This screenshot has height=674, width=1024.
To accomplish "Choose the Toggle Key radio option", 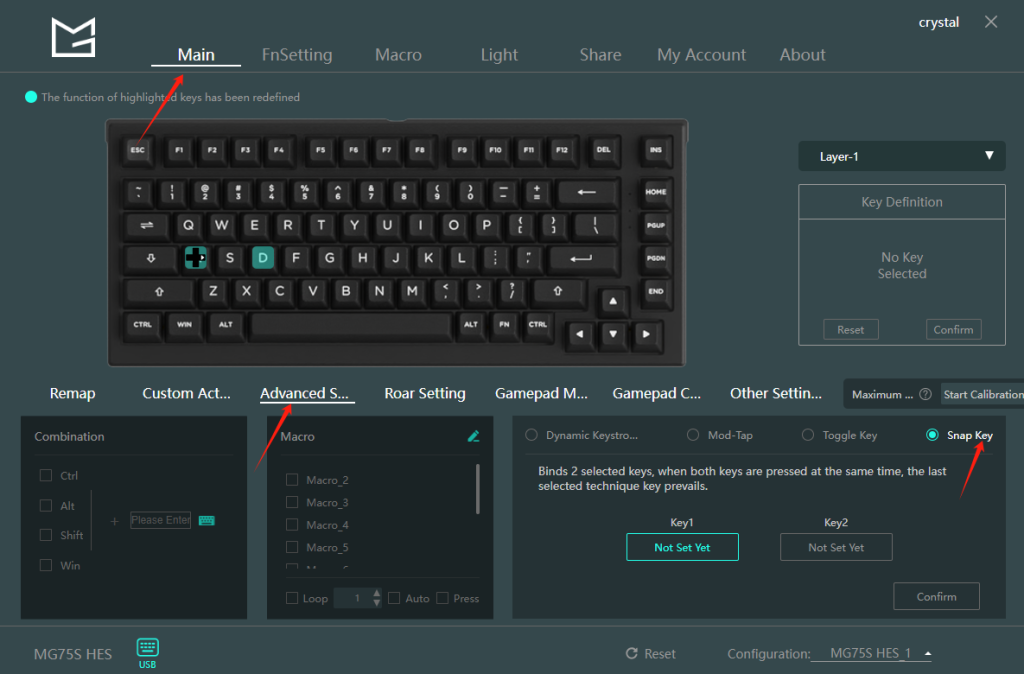I will [x=808, y=435].
